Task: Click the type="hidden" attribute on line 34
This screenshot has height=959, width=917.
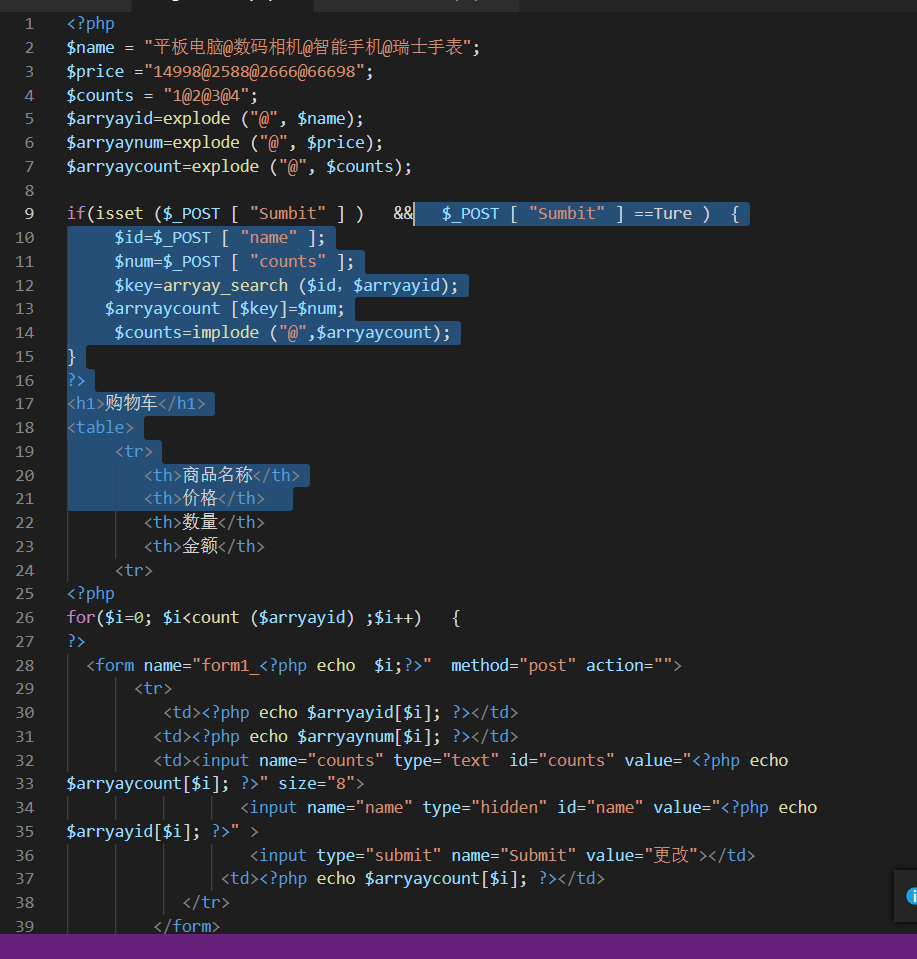Action: [485, 807]
